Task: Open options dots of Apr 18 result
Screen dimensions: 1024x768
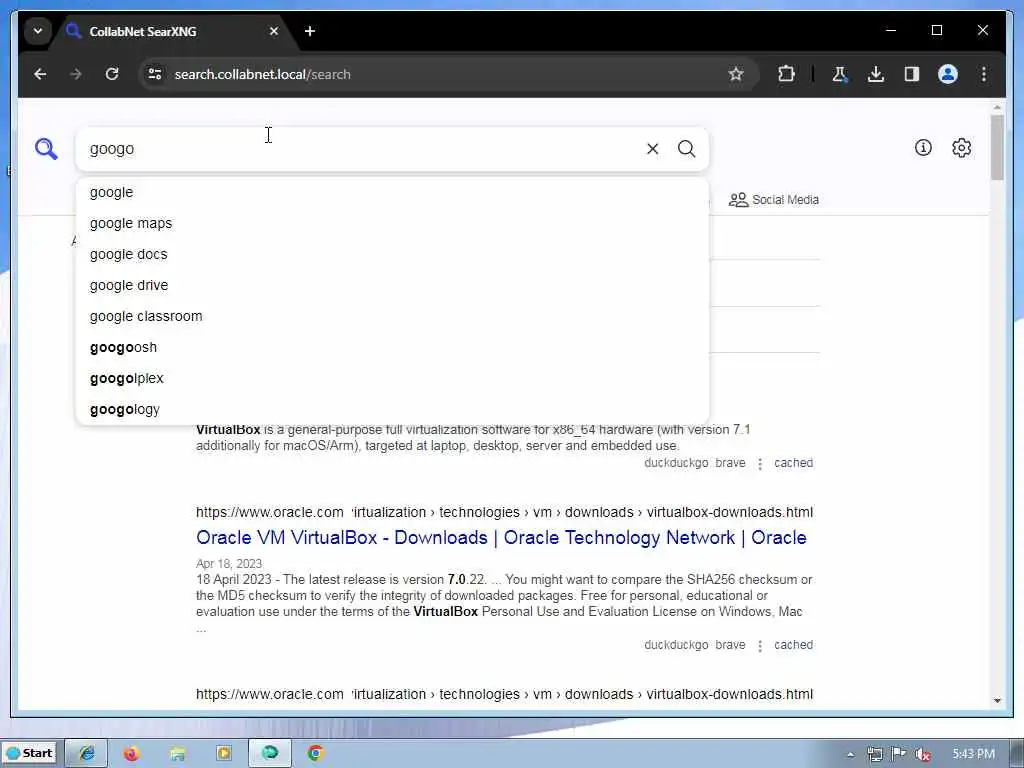Action: click(x=760, y=646)
